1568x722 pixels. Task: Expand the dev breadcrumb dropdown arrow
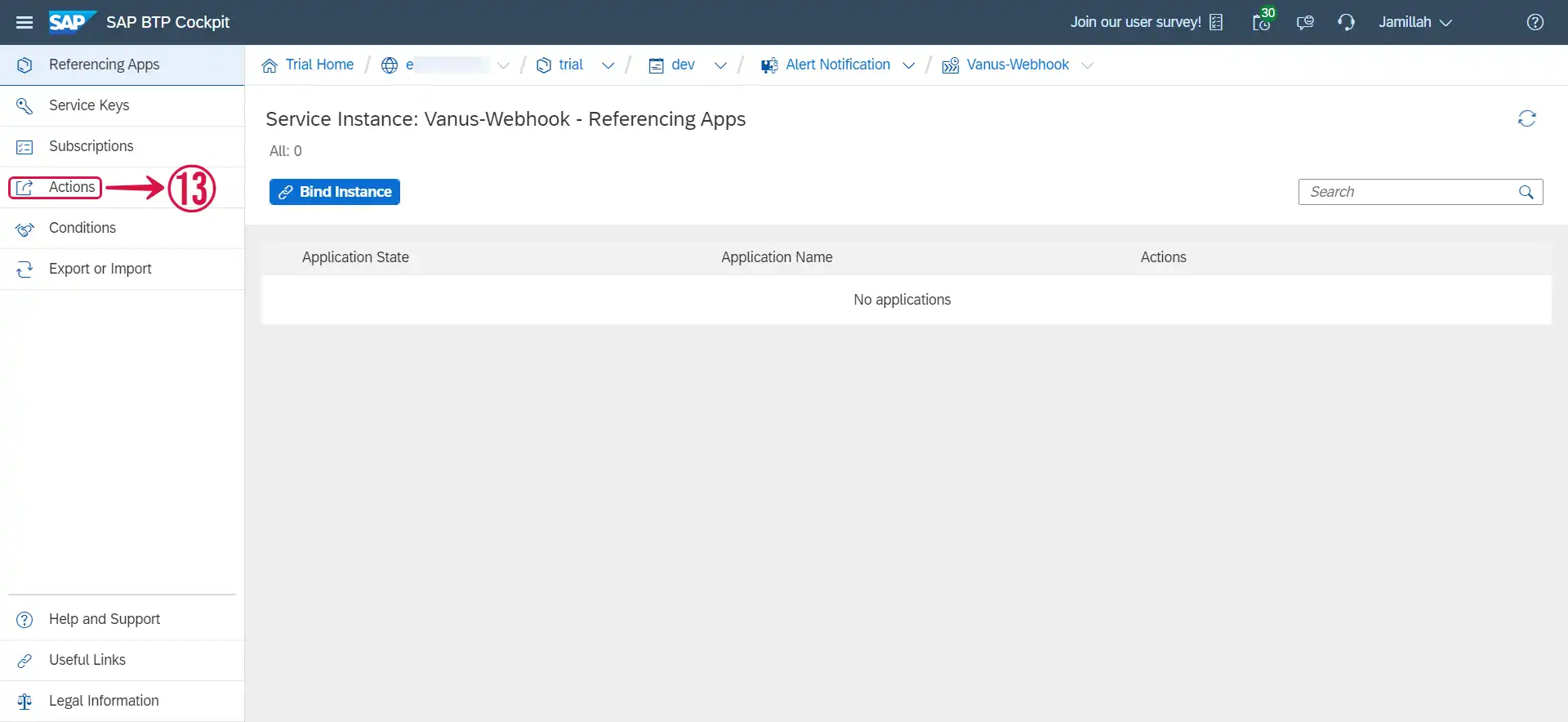click(x=720, y=65)
